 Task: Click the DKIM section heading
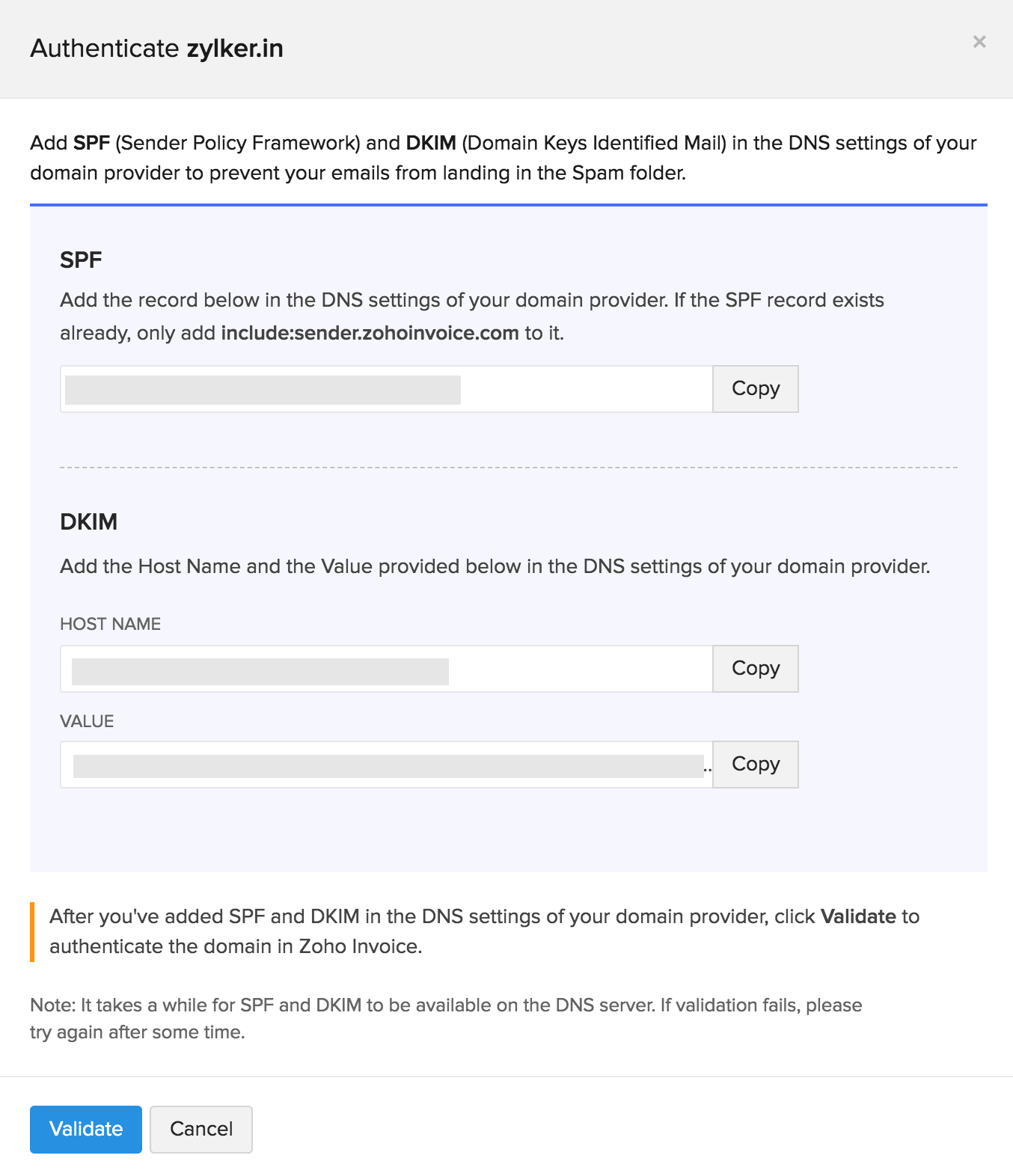(89, 521)
